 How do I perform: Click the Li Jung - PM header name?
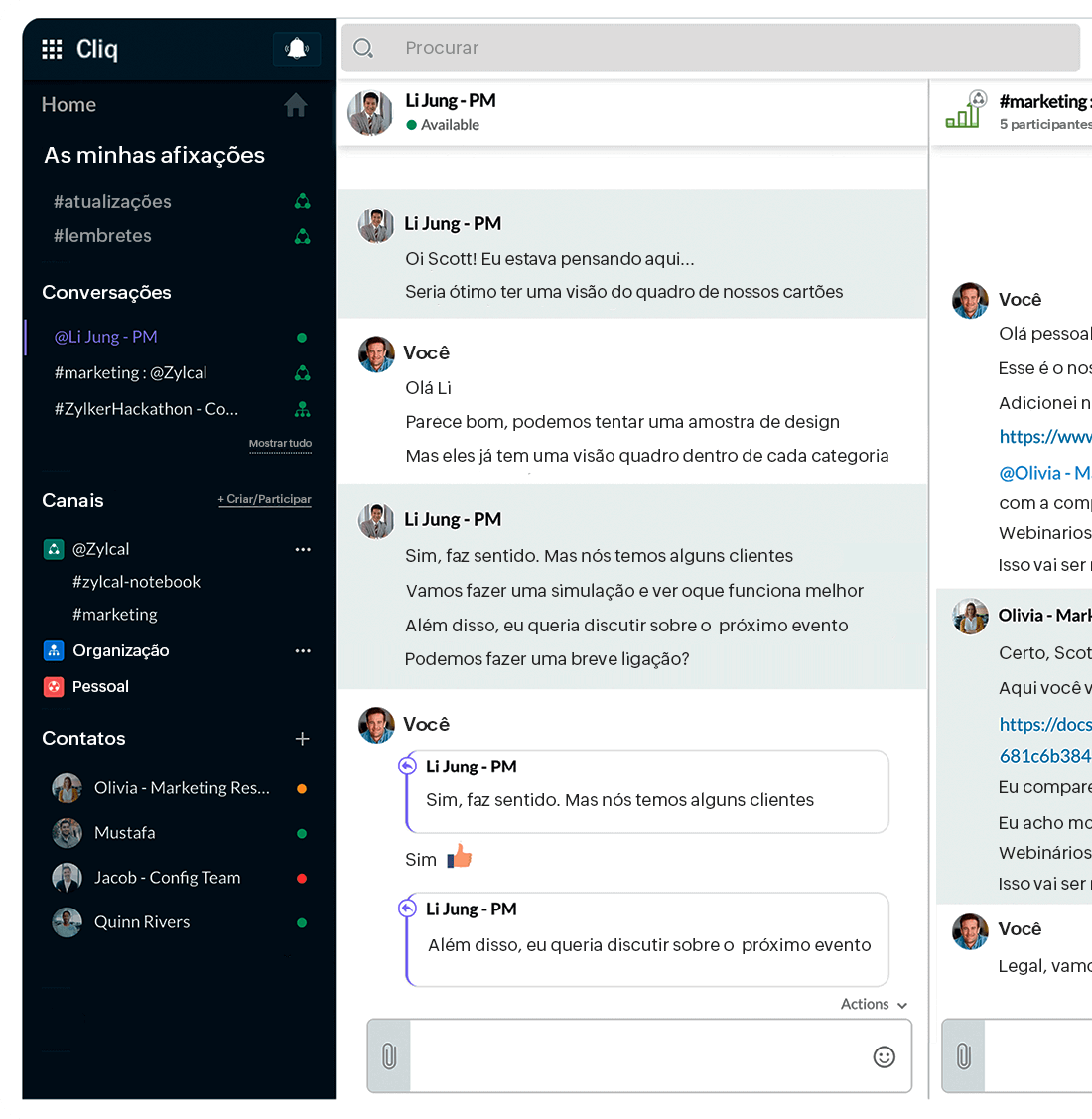[x=451, y=100]
